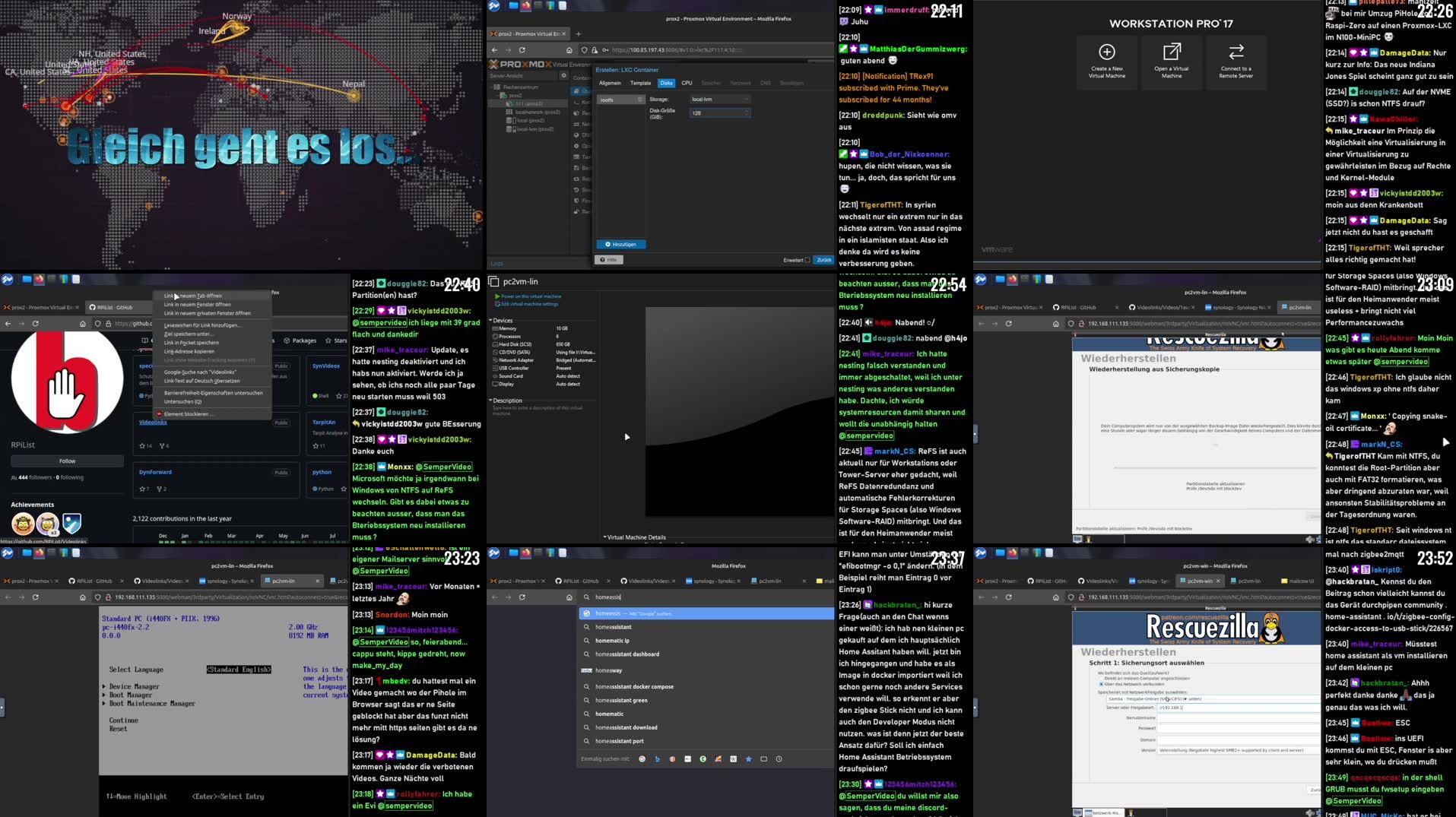
Task: Click the plus icon on the Hinzufügen button
Action: [x=607, y=244]
